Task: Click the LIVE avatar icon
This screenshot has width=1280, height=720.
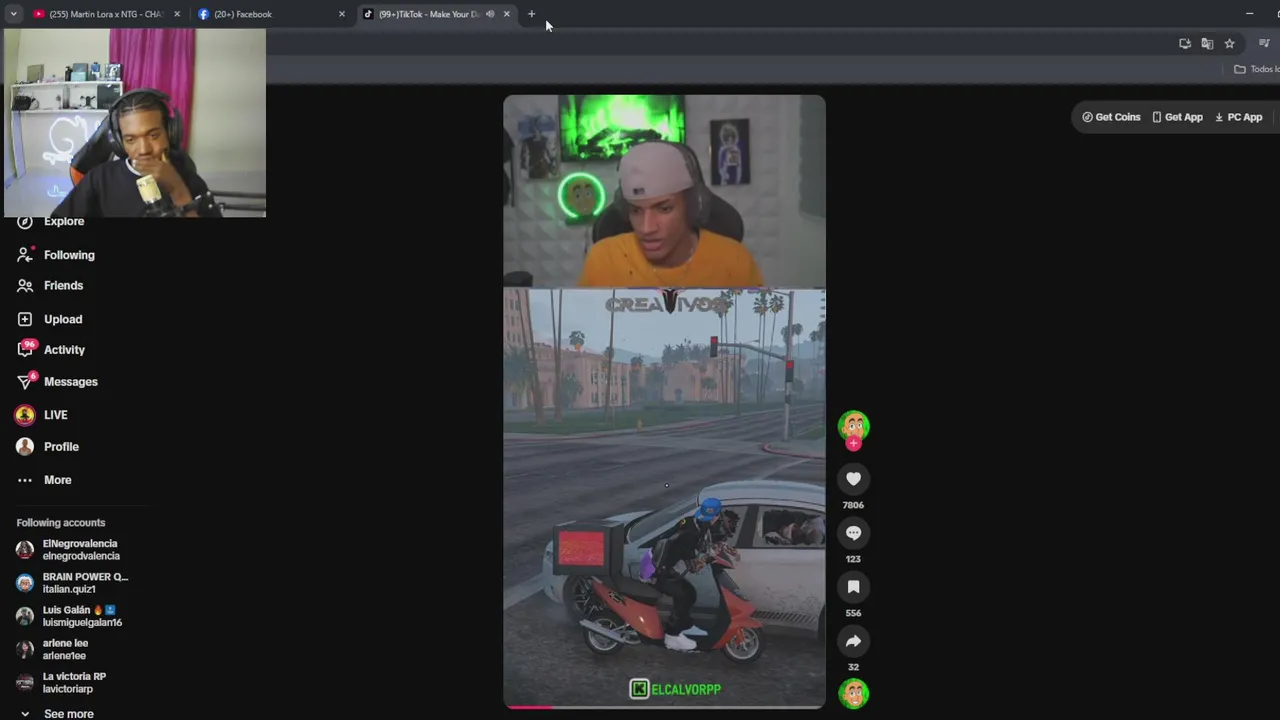Action: click(25, 415)
